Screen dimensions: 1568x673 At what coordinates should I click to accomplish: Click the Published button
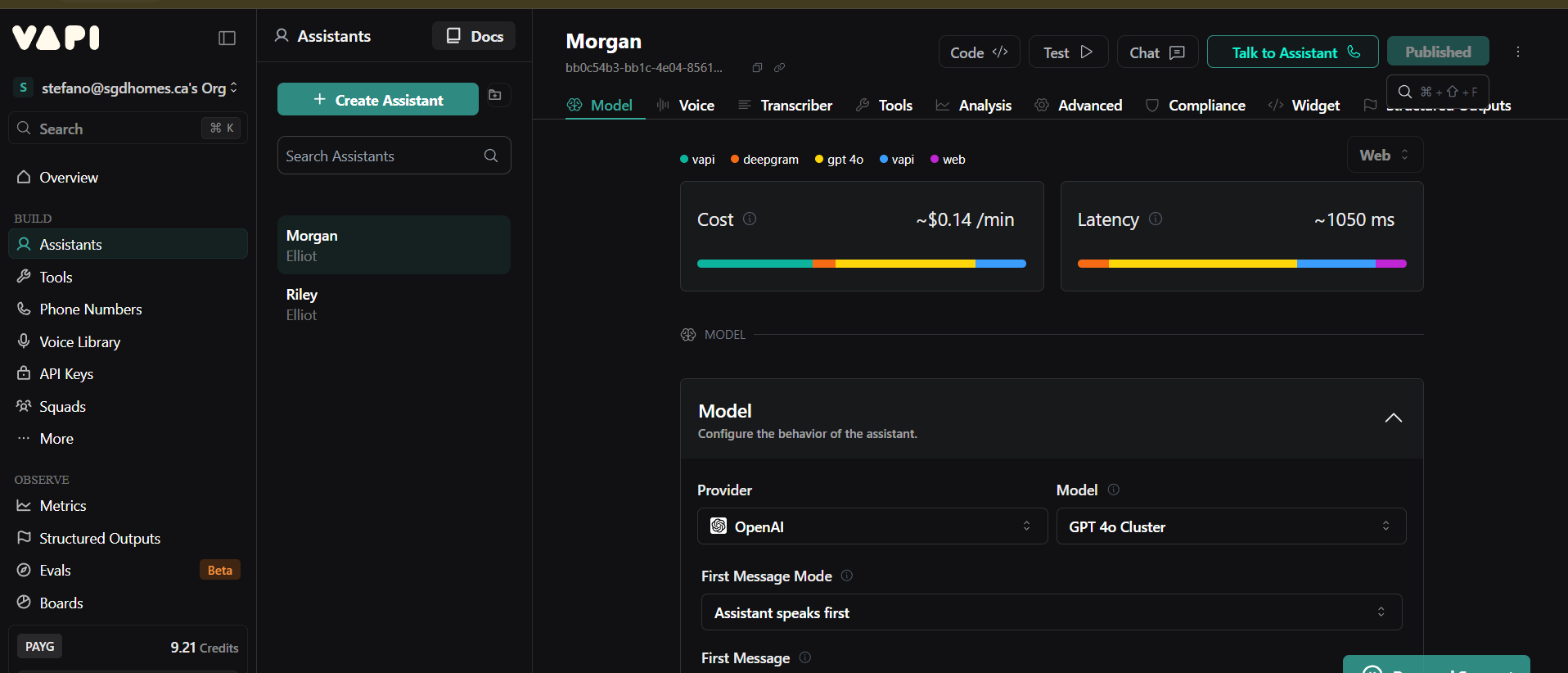pos(1438,52)
